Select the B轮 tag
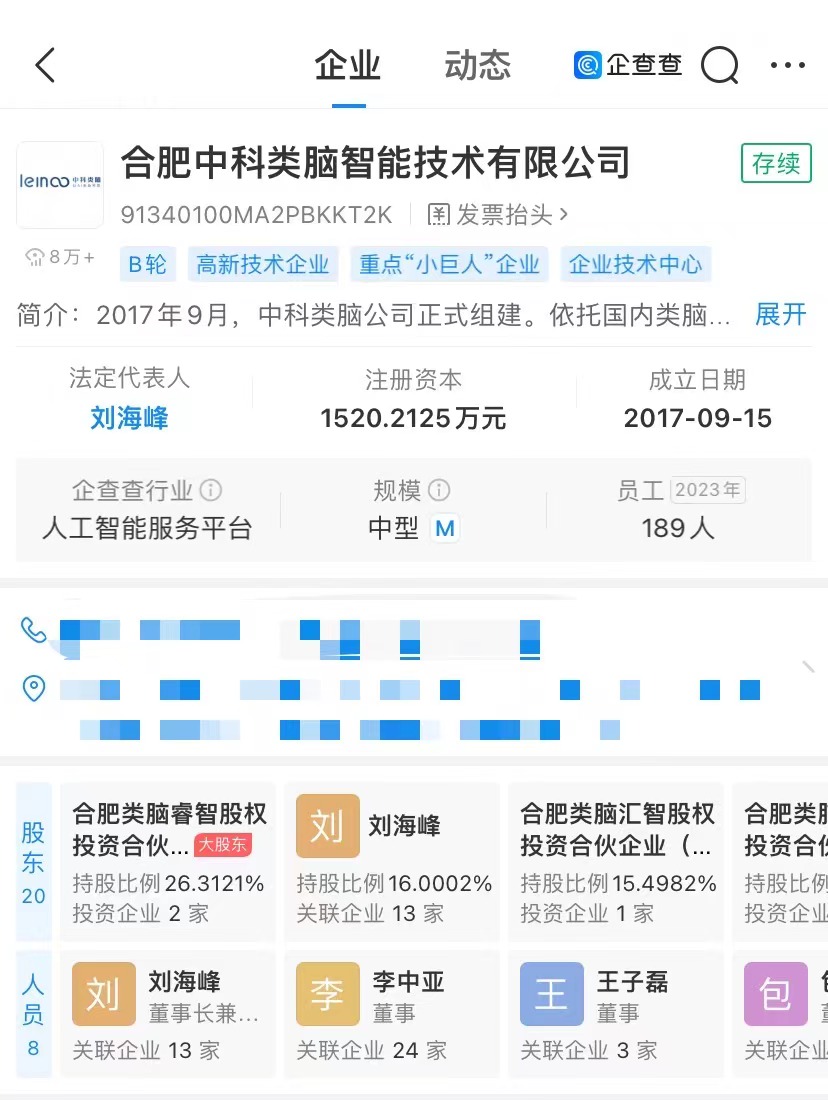This screenshot has height=1100, width=828. coord(147,264)
